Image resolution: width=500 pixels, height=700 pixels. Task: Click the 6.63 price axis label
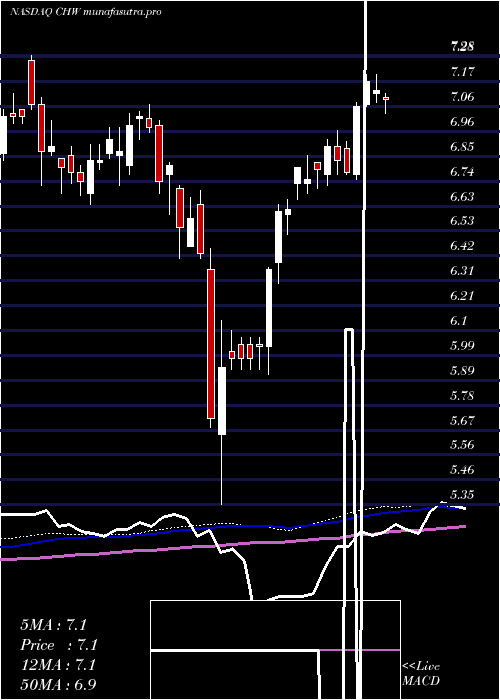(462, 196)
